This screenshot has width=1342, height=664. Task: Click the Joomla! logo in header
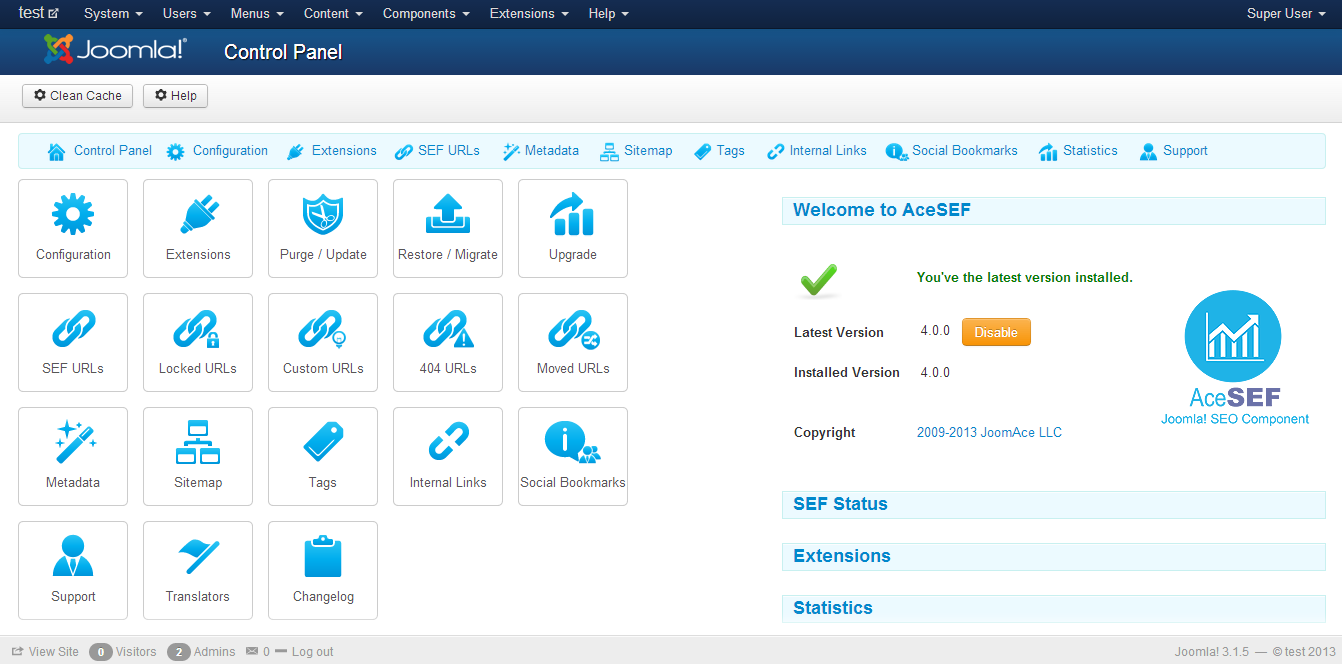pos(115,50)
